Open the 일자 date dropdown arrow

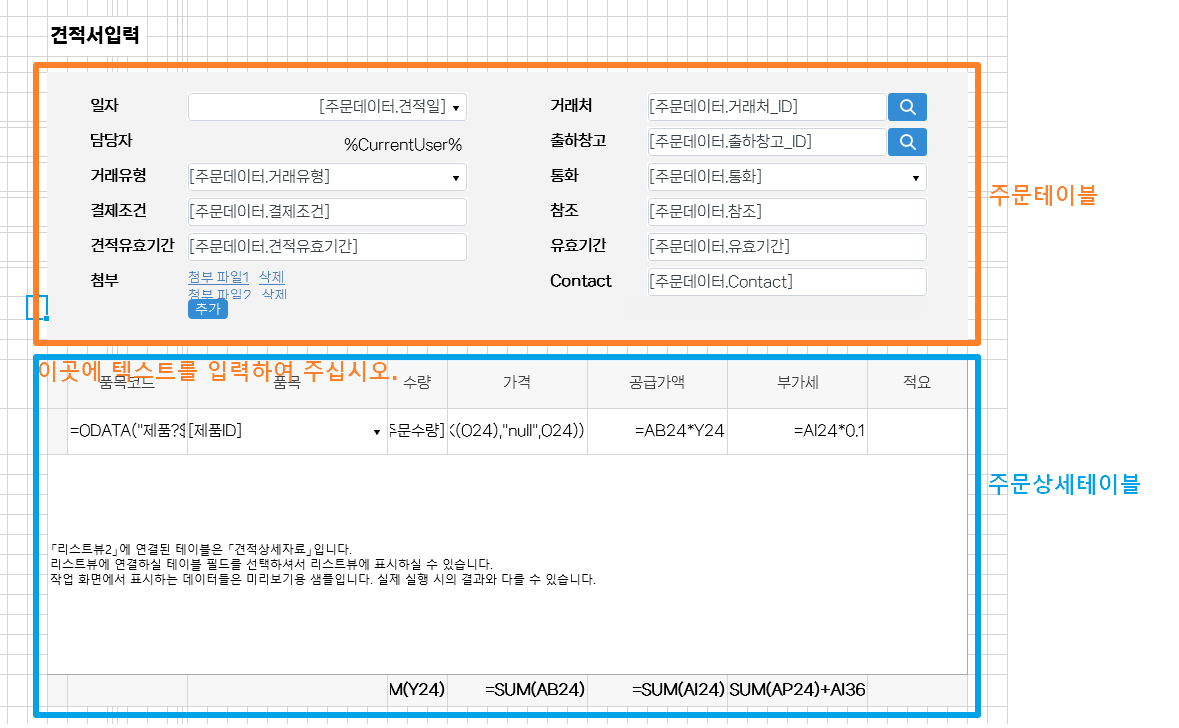(x=456, y=108)
